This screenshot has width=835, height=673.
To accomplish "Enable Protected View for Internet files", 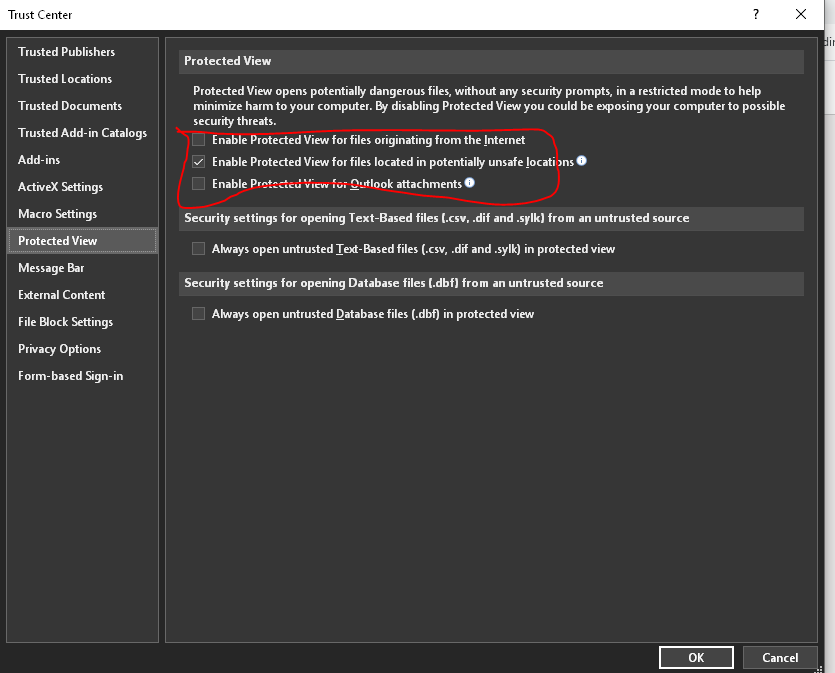I will (x=199, y=140).
